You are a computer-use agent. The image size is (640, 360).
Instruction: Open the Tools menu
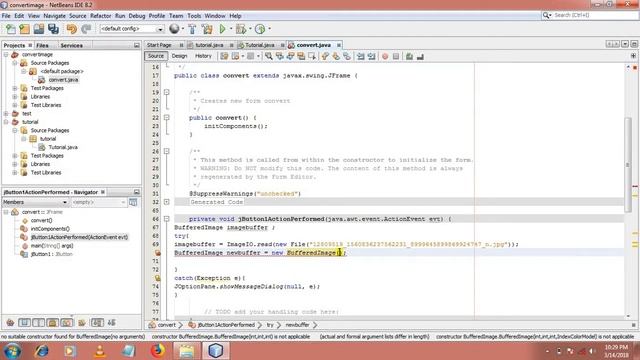pos(194,16)
